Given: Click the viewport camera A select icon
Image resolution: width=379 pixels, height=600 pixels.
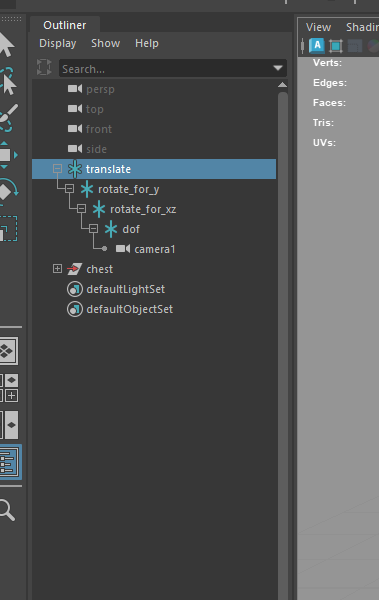Looking at the screenshot, I should [317, 46].
